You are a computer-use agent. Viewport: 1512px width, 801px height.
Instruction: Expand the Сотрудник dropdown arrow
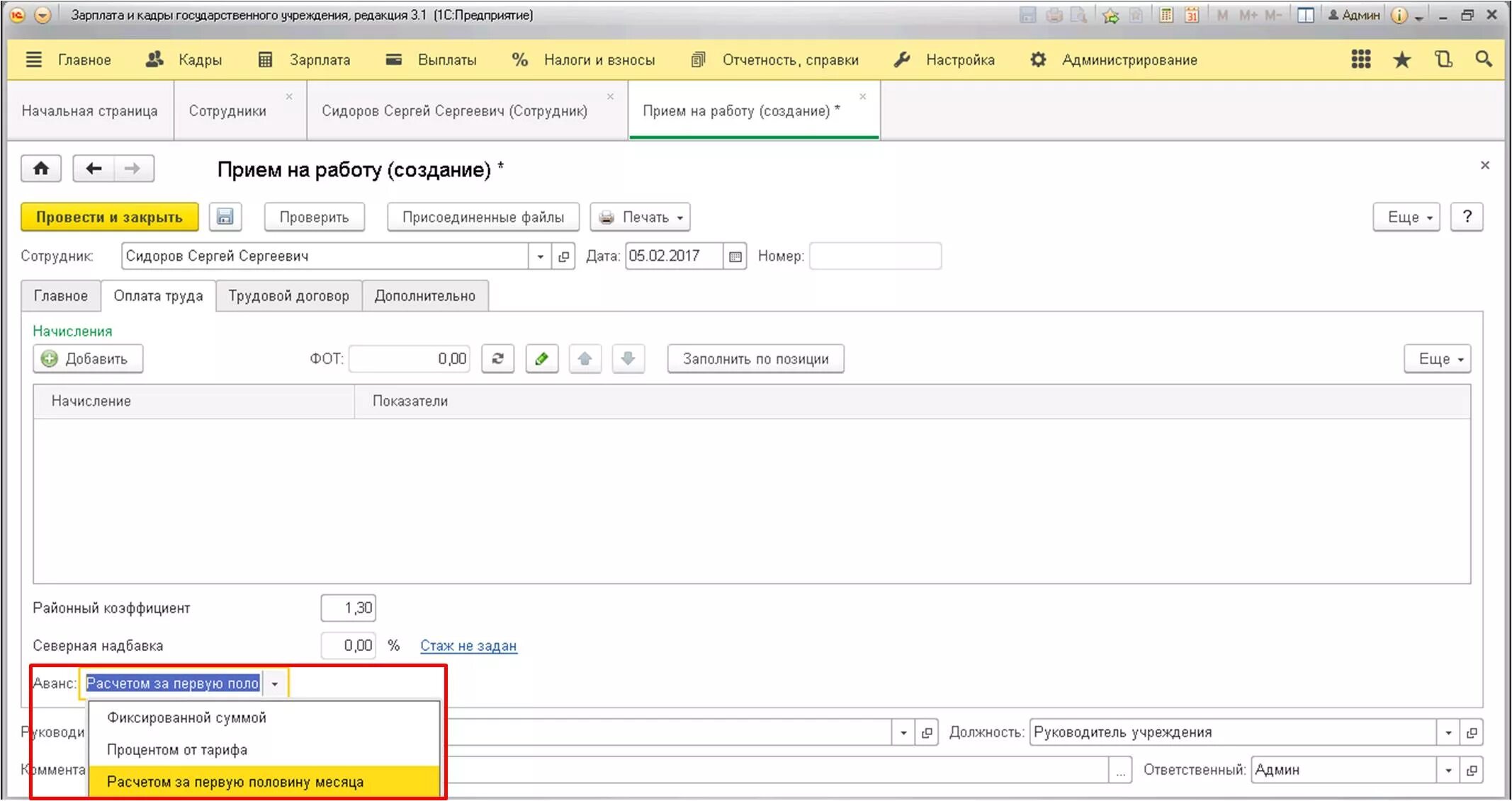coord(540,256)
